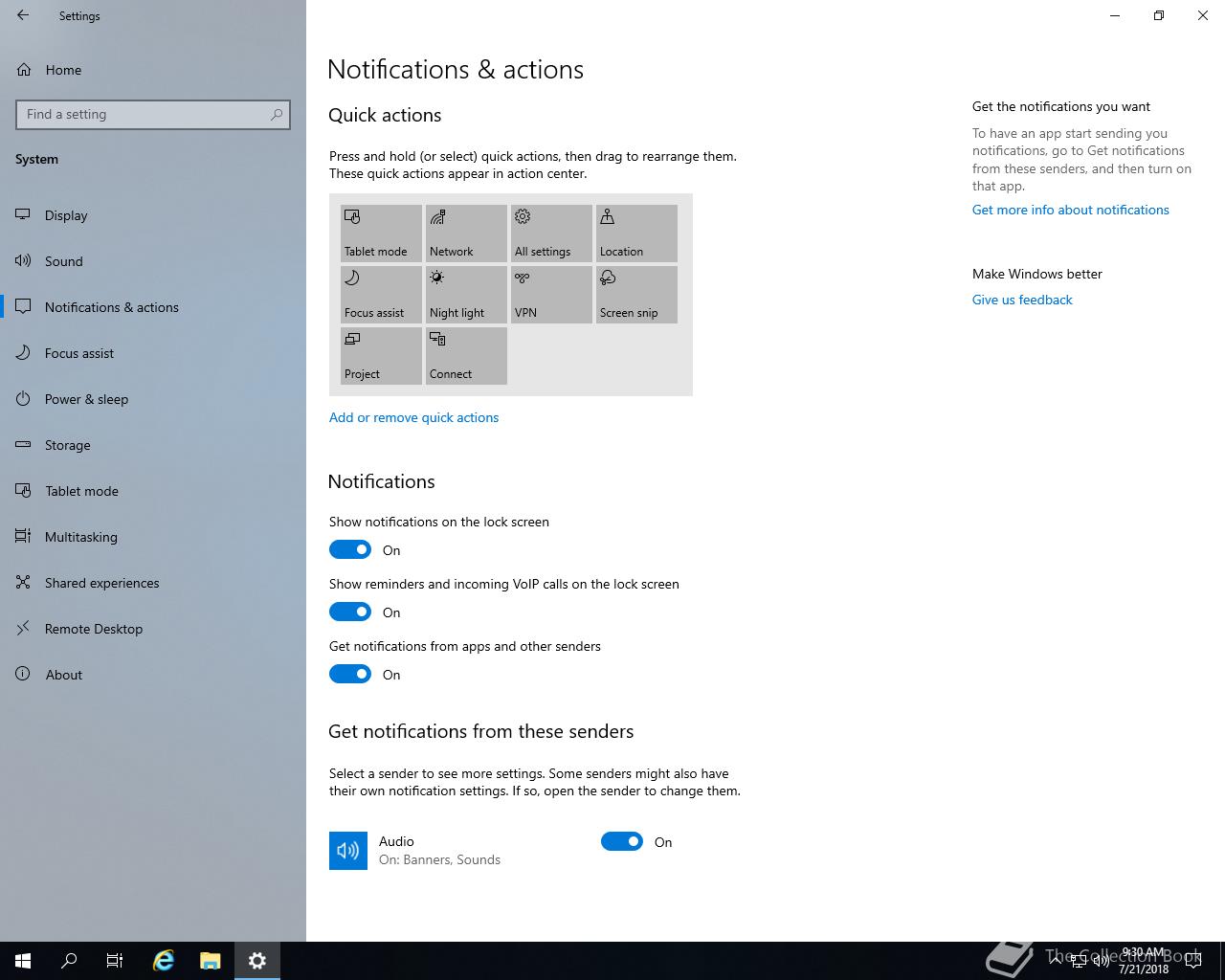Image resolution: width=1225 pixels, height=980 pixels.
Task: Switch off Audio sender notifications
Action: [x=622, y=841]
